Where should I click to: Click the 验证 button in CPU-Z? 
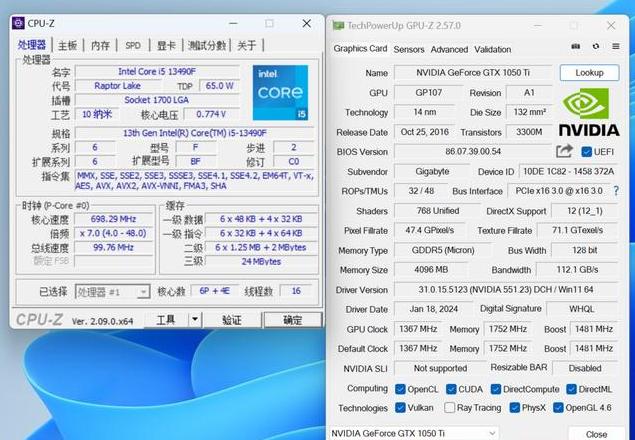point(232,320)
